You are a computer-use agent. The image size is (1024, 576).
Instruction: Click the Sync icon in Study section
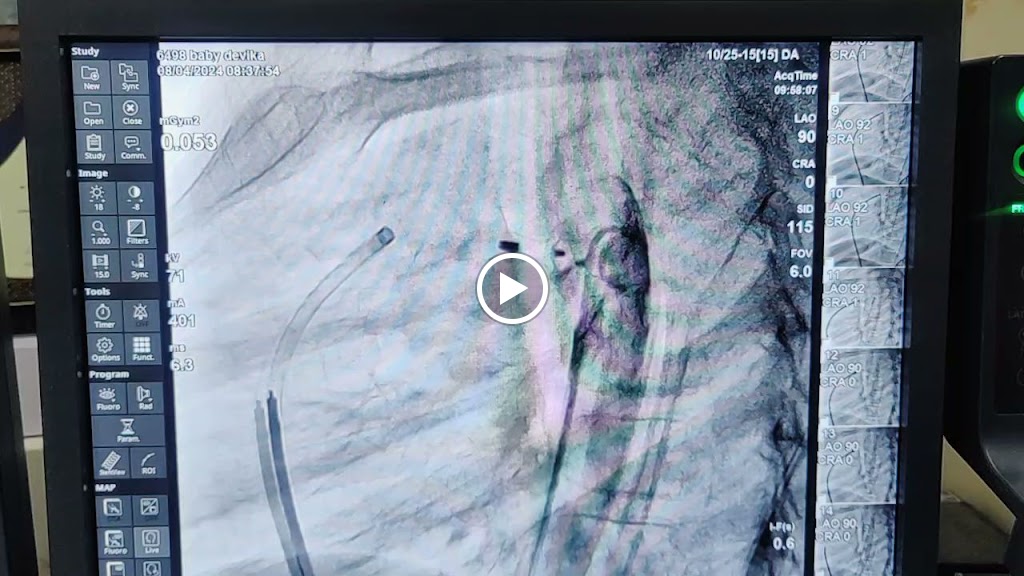[x=129, y=77]
